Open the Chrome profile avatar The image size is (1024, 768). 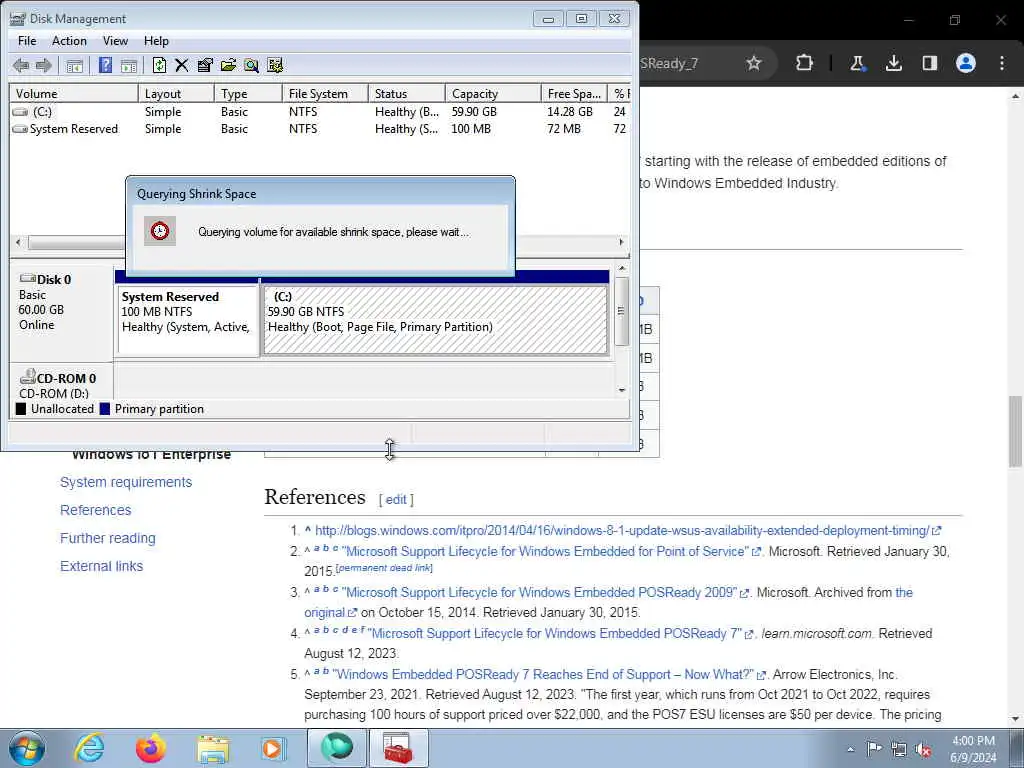point(966,63)
